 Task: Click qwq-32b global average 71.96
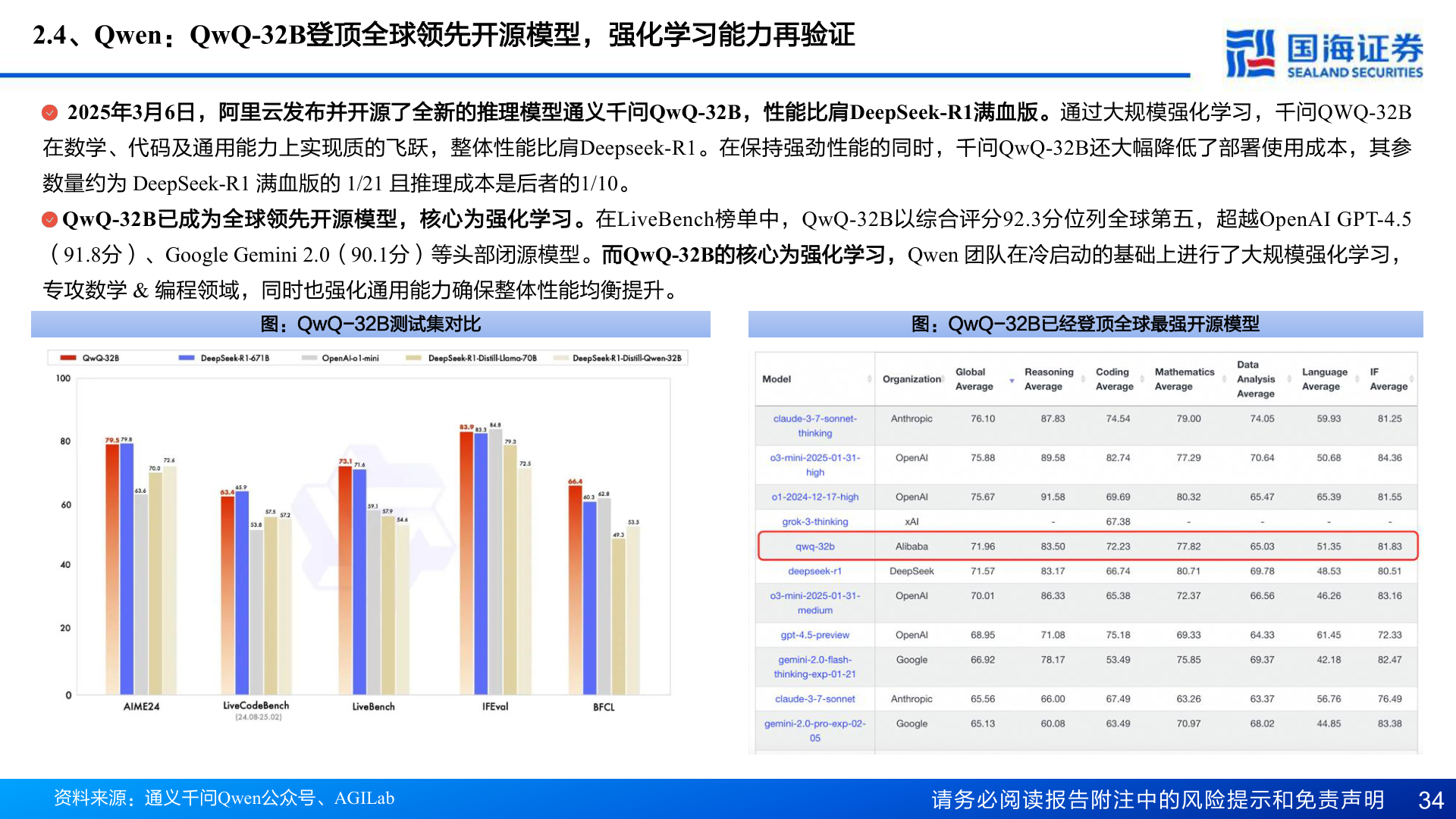(x=983, y=547)
